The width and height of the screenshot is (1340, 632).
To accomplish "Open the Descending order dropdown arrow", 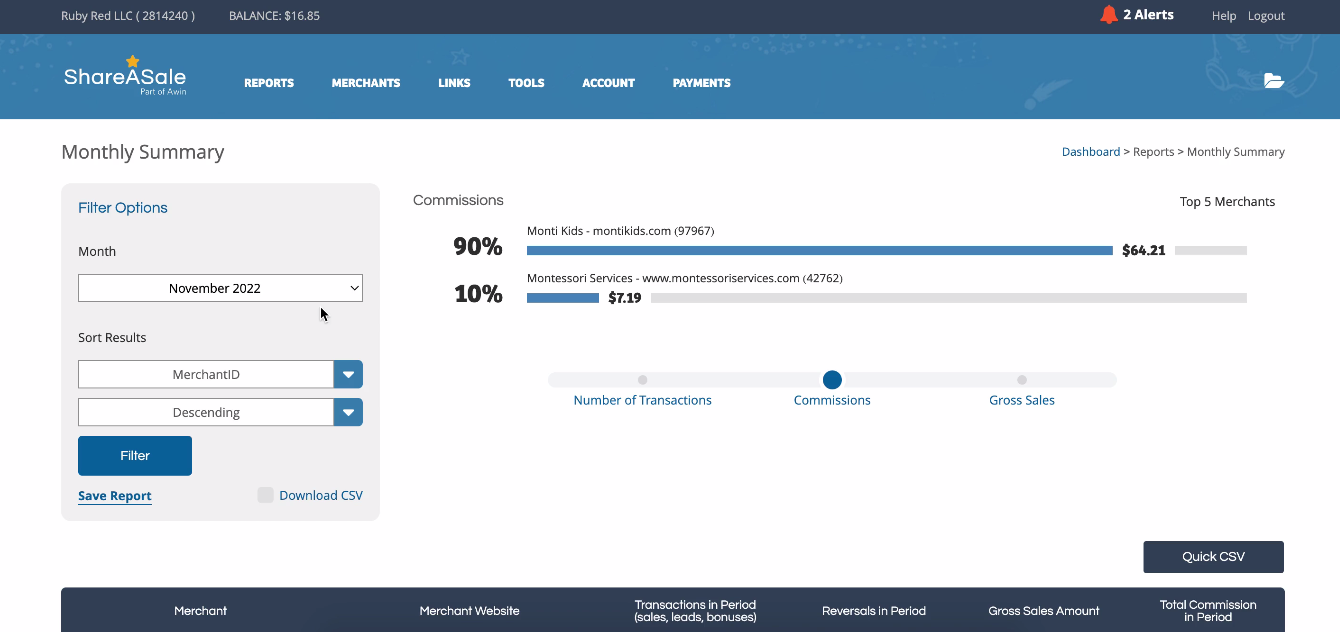I will pyautogui.click(x=348, y=412).
